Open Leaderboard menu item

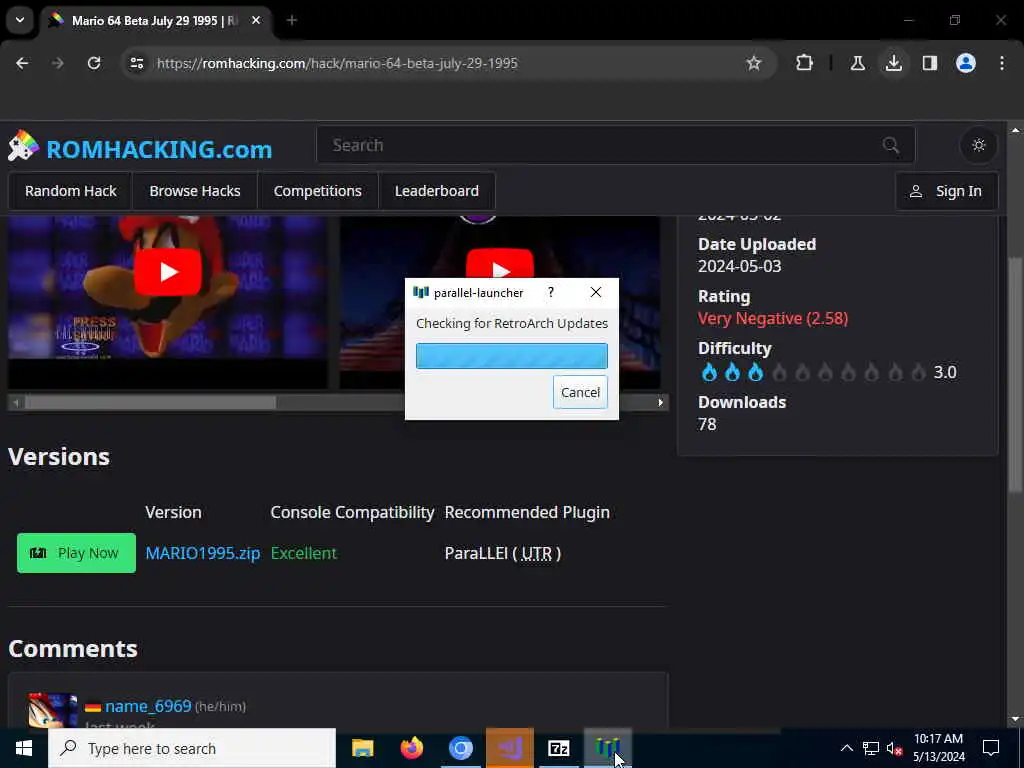[436, 191]
